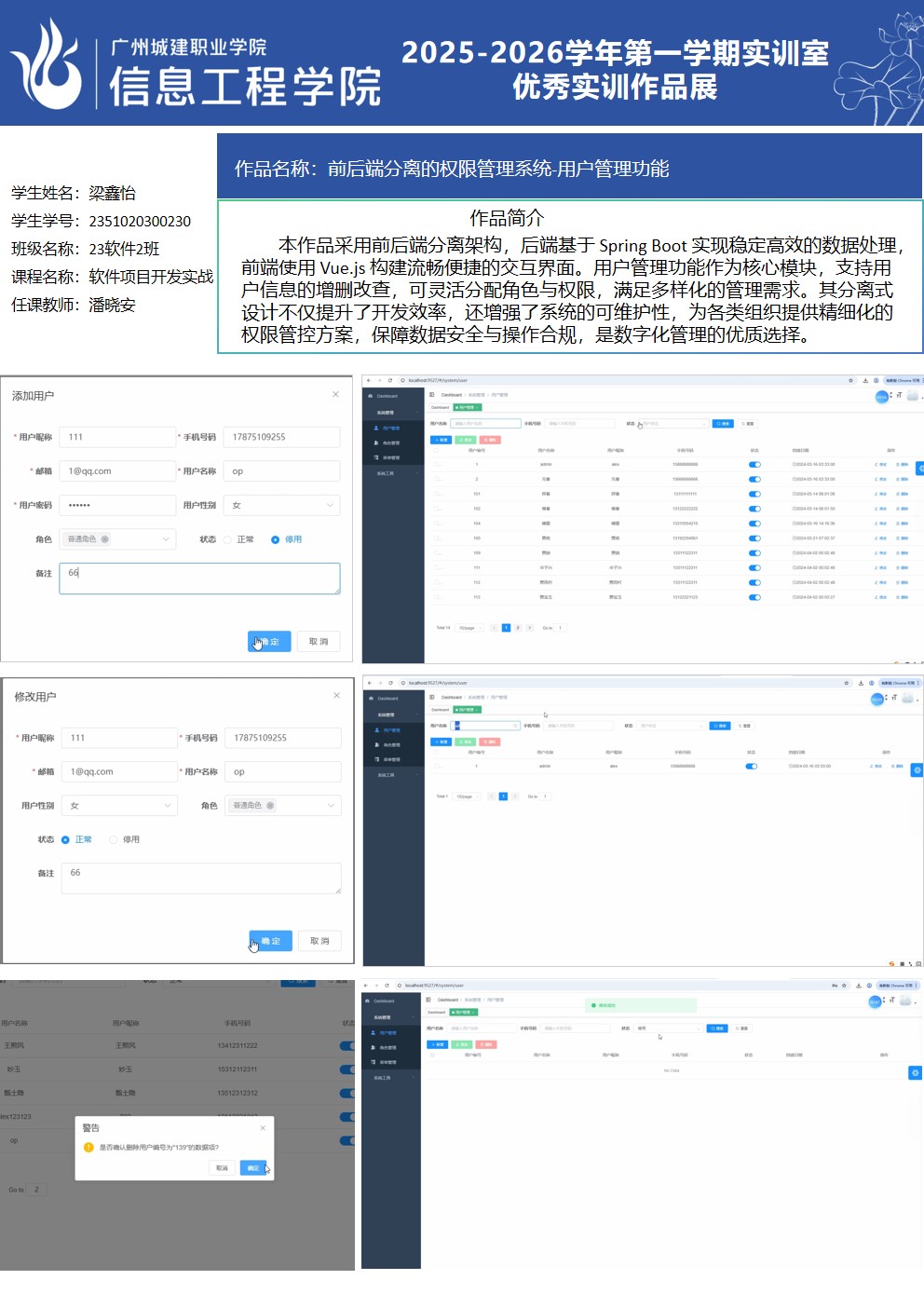This screenshot has height=1307, width=924.
Task: Click next-page arrow beside page 2 in pagination
Action: pyautogui.click(x=530, y=628)
